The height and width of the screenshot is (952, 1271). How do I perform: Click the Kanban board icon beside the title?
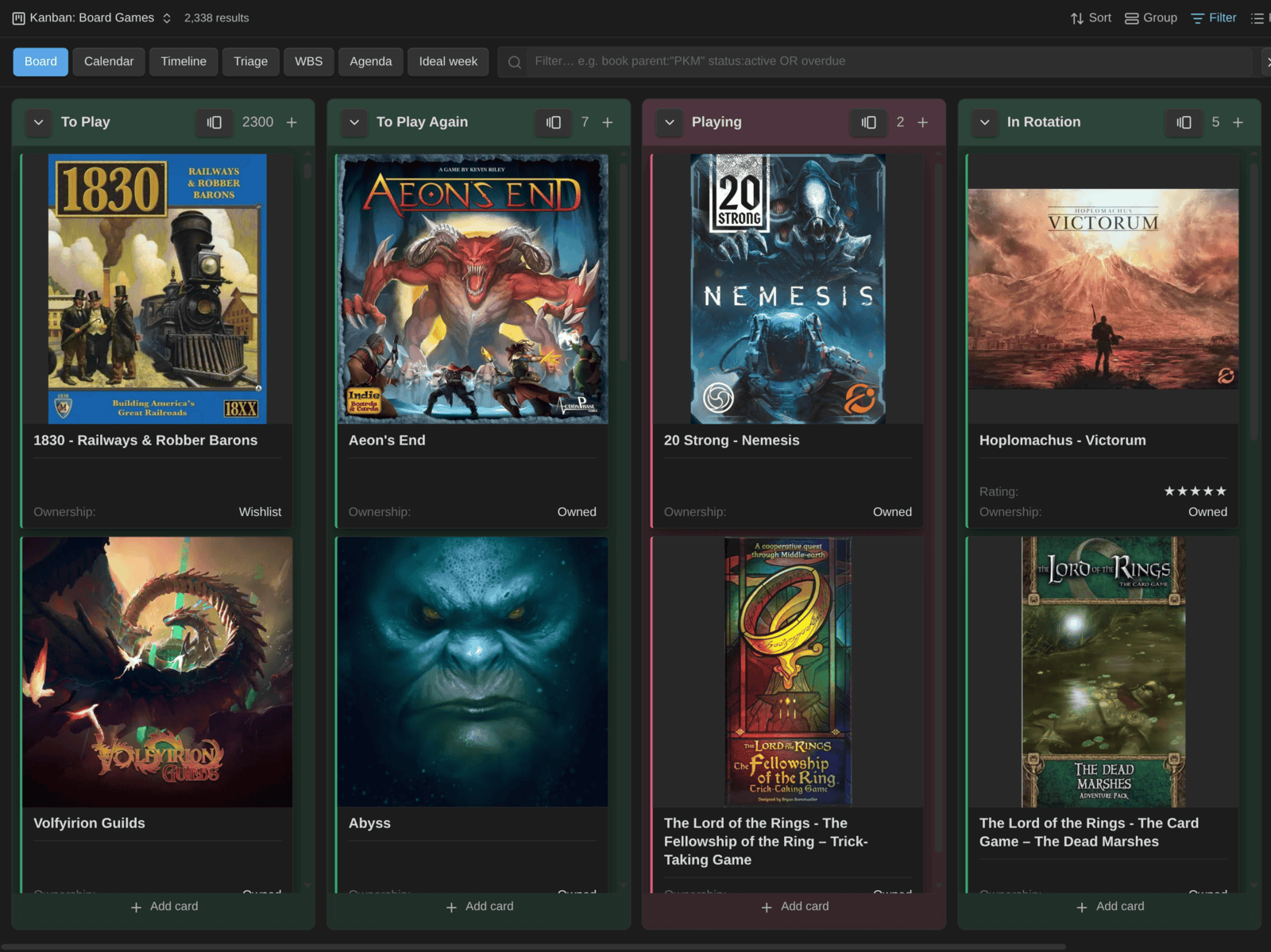click(18, 18)
